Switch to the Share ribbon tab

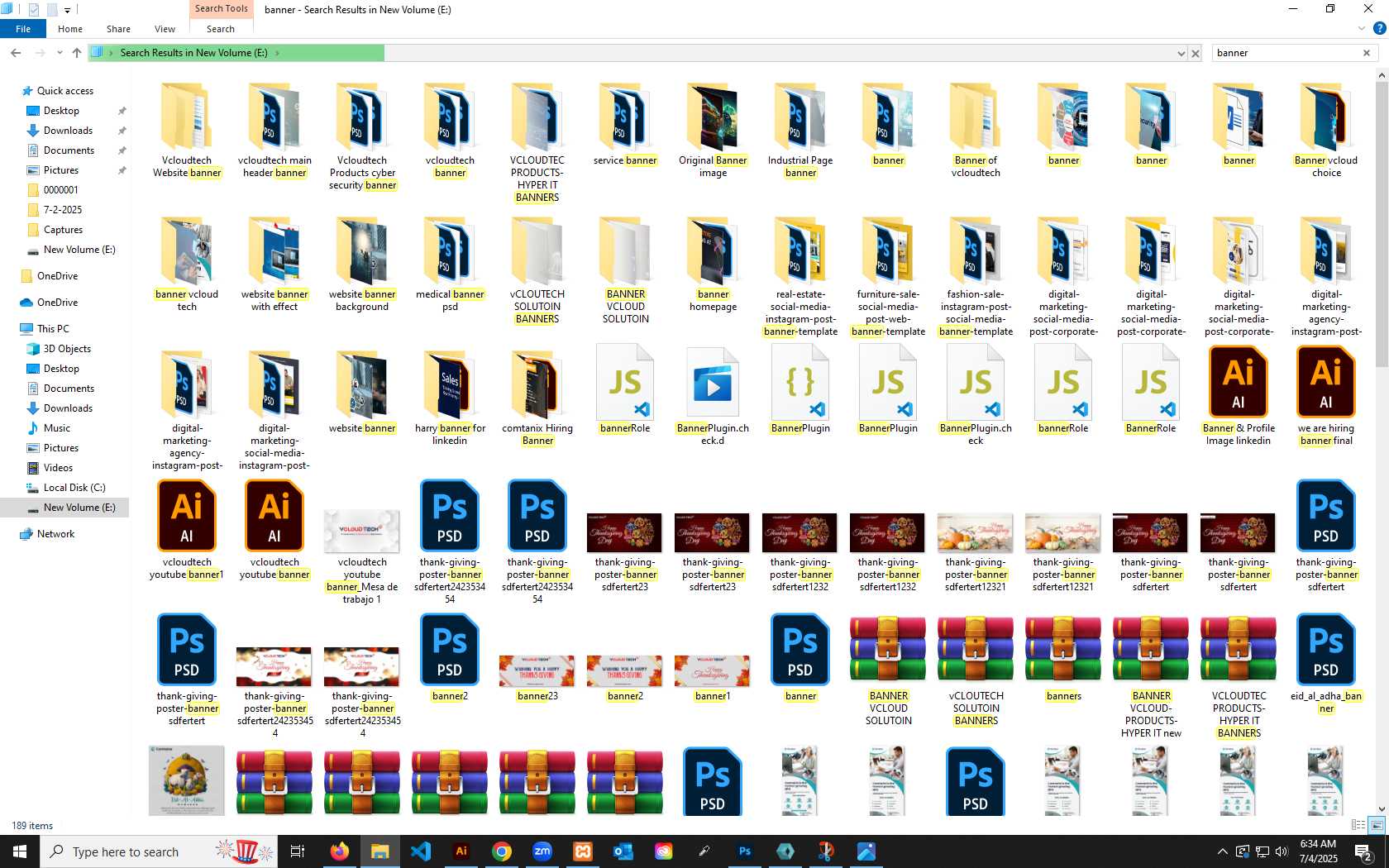coord(118,29)
